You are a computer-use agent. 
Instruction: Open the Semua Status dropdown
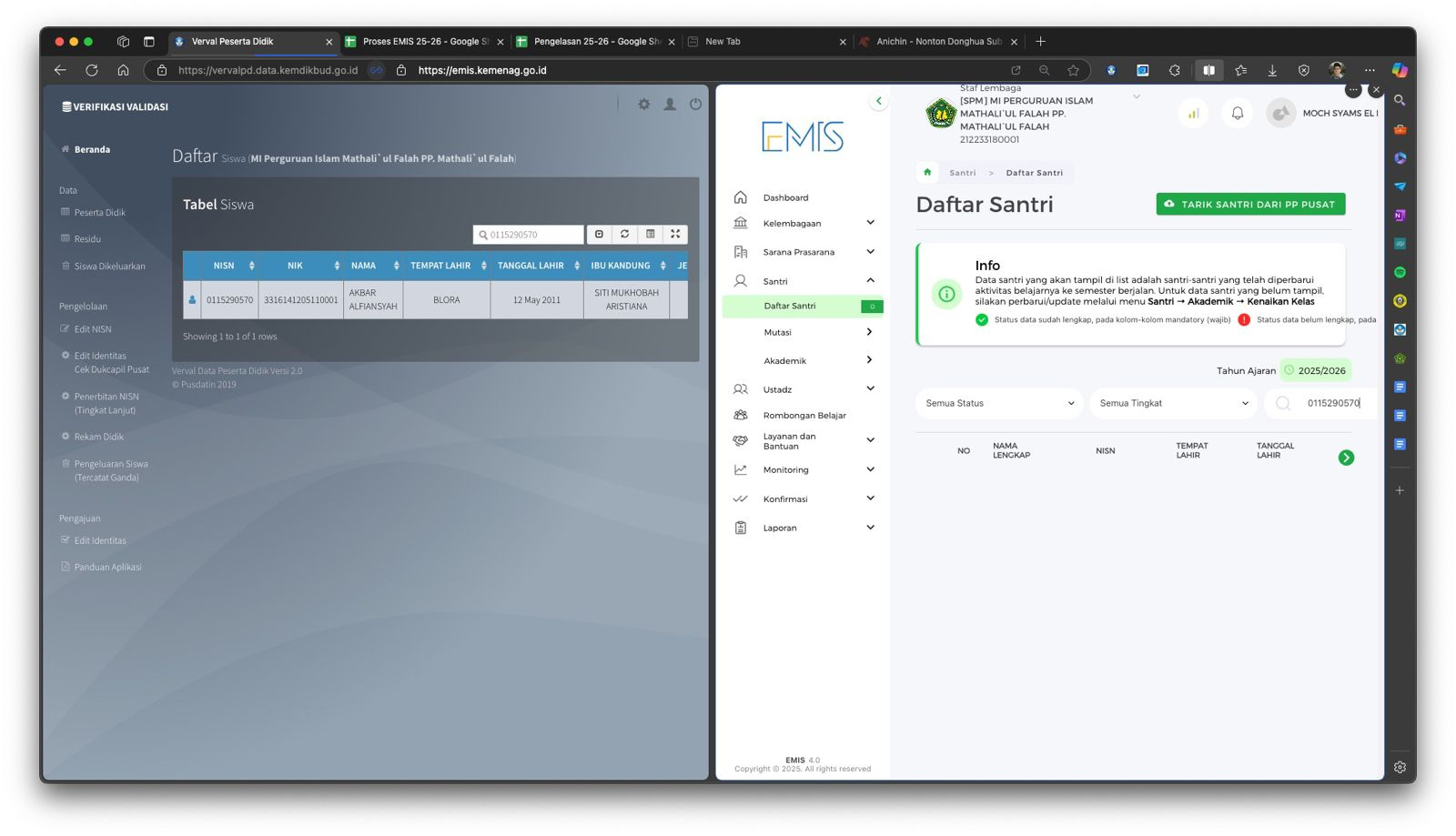[999, 403]
